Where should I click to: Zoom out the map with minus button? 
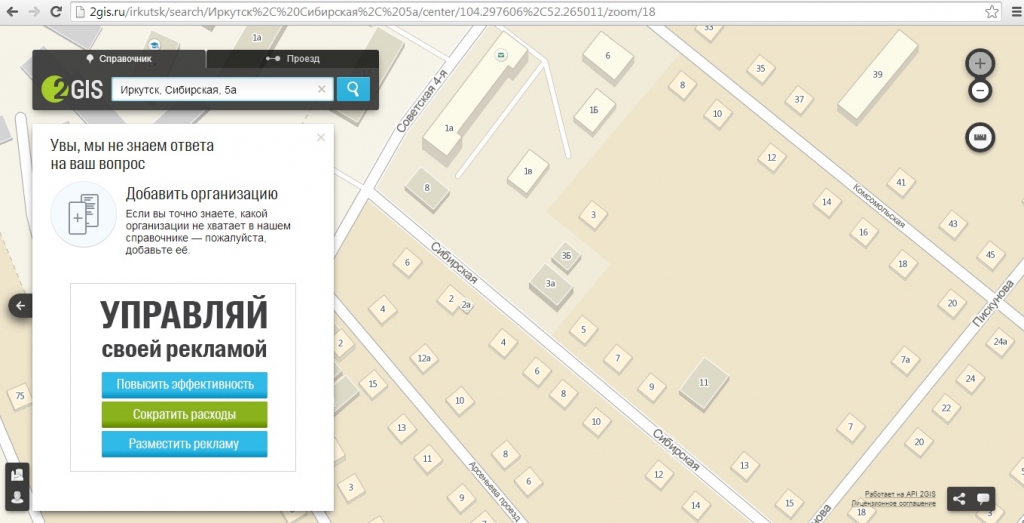click(x=980, y=90)
